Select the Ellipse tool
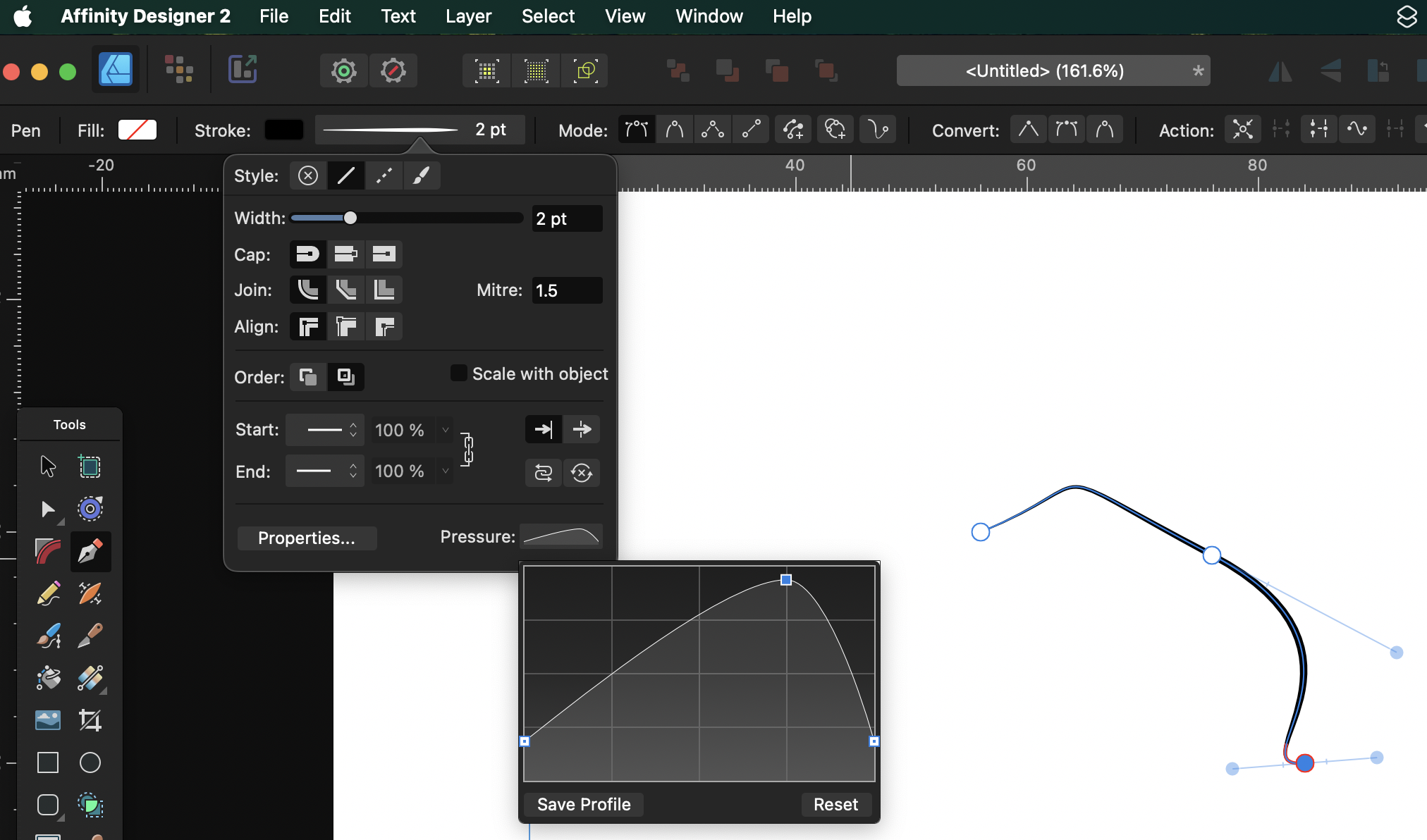 point(90,763)
